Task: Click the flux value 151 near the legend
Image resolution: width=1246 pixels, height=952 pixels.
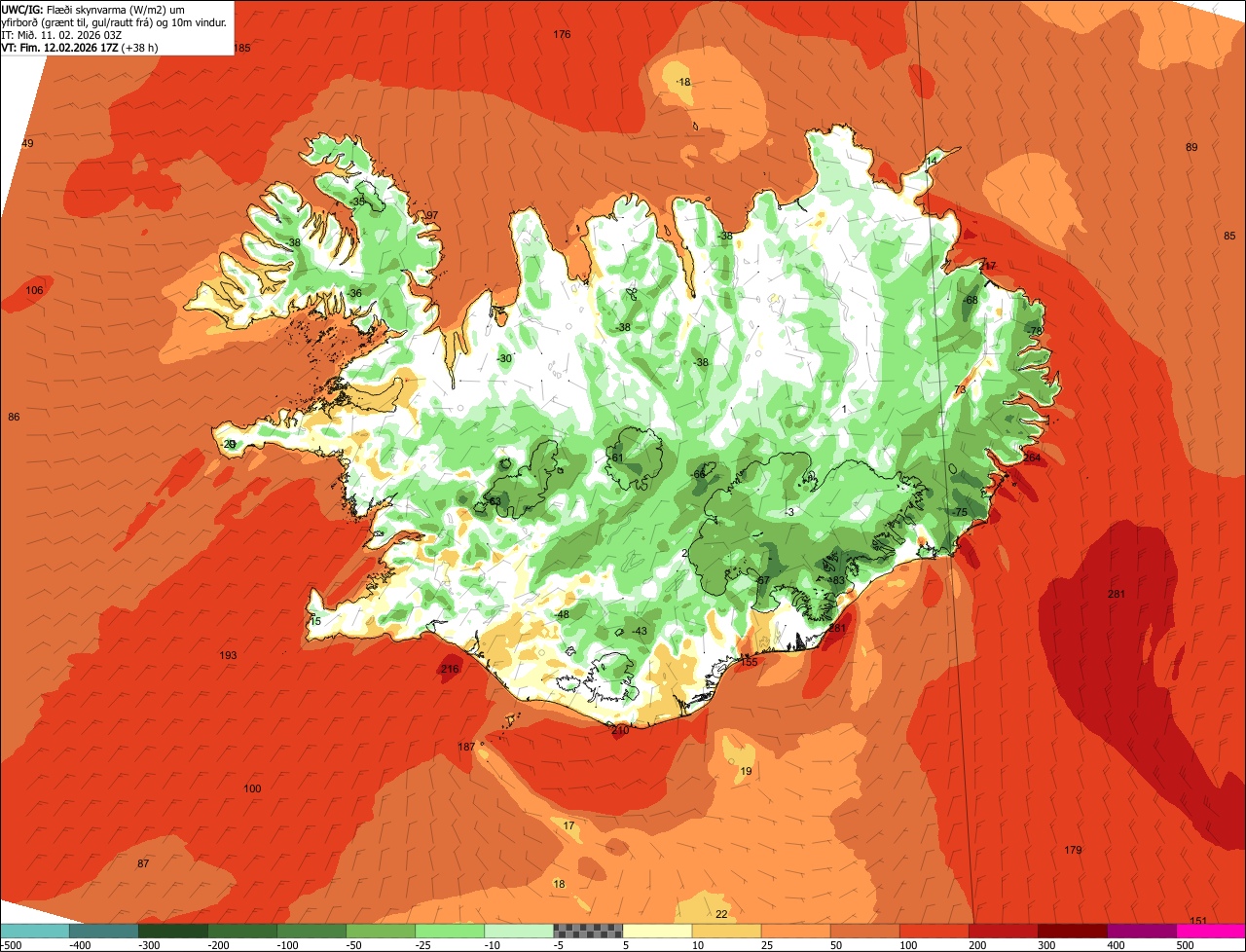Action: point(1198,921)
